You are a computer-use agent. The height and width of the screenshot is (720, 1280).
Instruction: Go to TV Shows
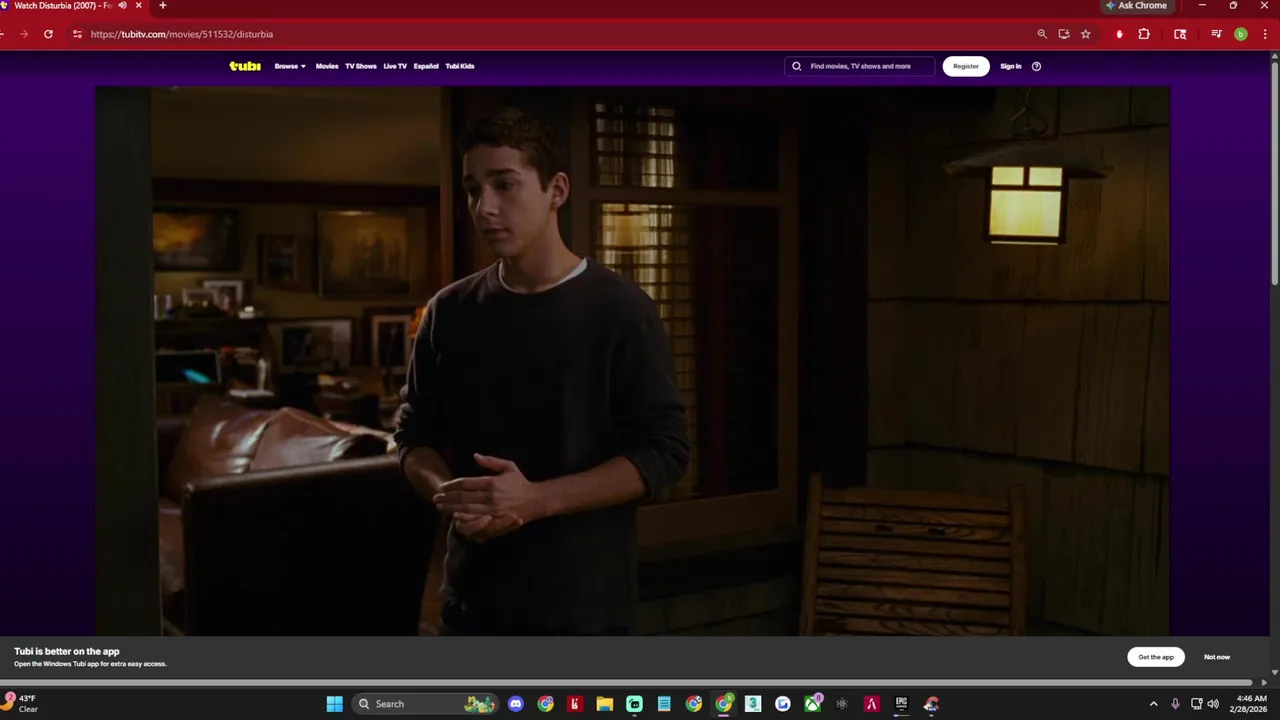(x=361, y=66)
